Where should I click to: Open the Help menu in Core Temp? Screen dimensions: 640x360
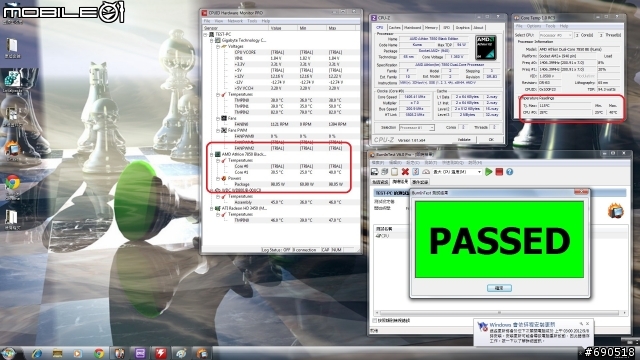pyautogui.click(x=564, y=26)
